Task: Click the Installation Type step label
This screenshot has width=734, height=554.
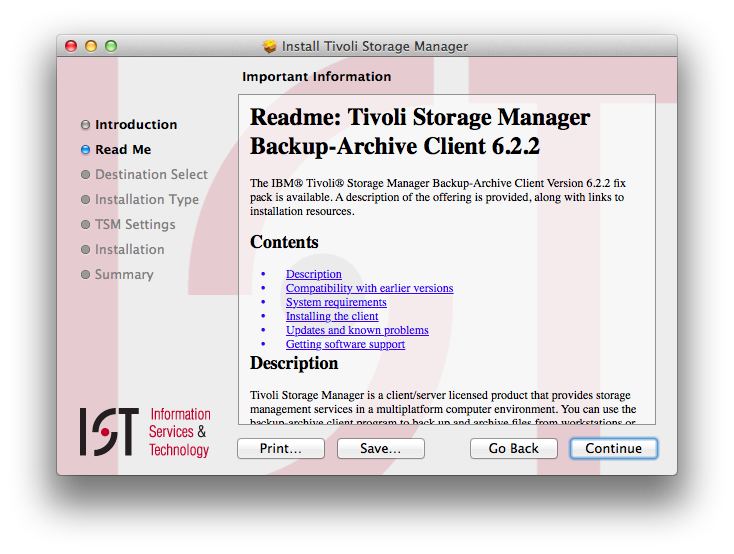Action: click(x=147, y=199)
